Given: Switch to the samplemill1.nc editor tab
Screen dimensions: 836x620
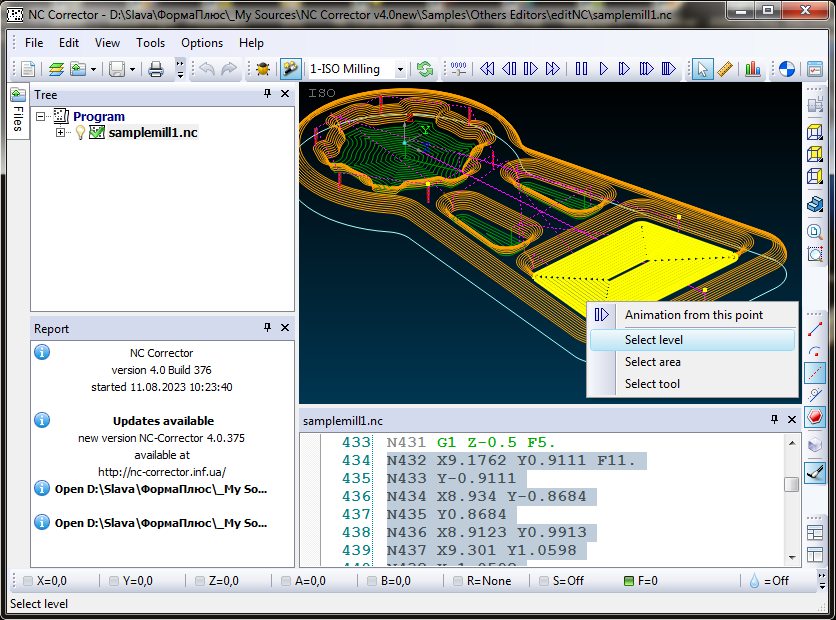Looking at the screenshot, I should coord(342,421).
